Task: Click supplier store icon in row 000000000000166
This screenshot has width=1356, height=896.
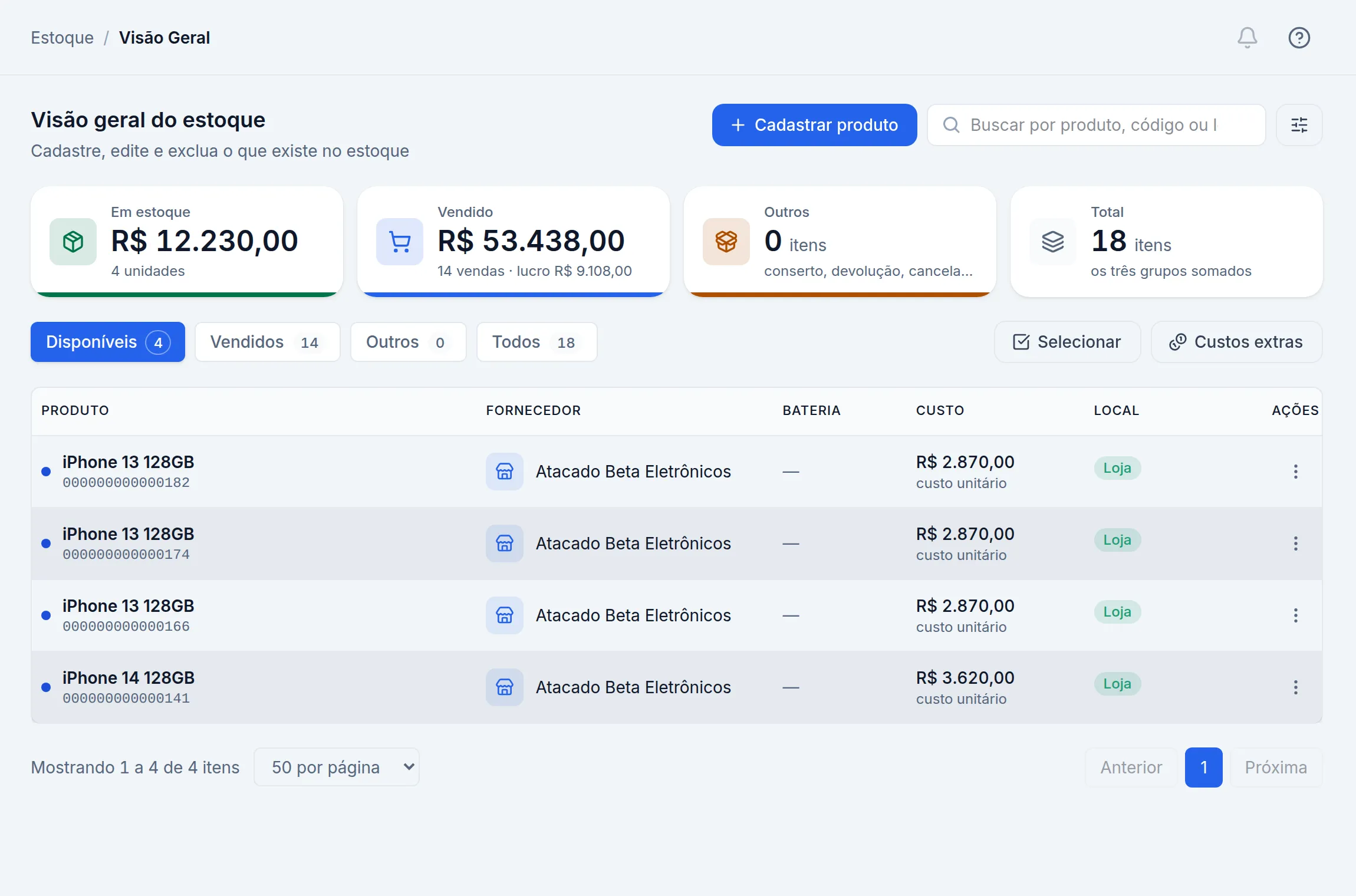Action: coord(505,615)
